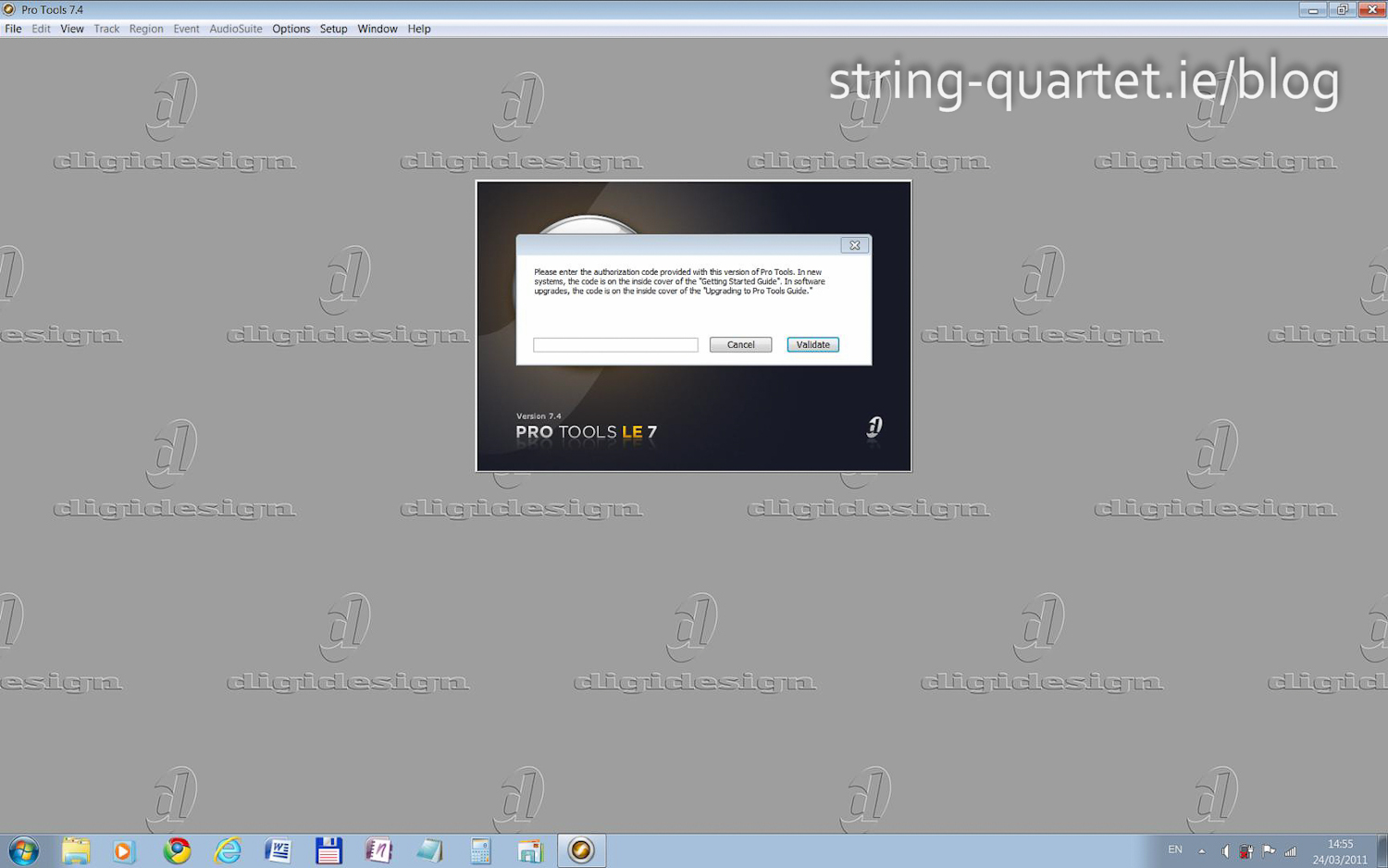The width and height of the screenshot is (1388, 868).
Task: Open the View menu
Action: click(71, 29)
